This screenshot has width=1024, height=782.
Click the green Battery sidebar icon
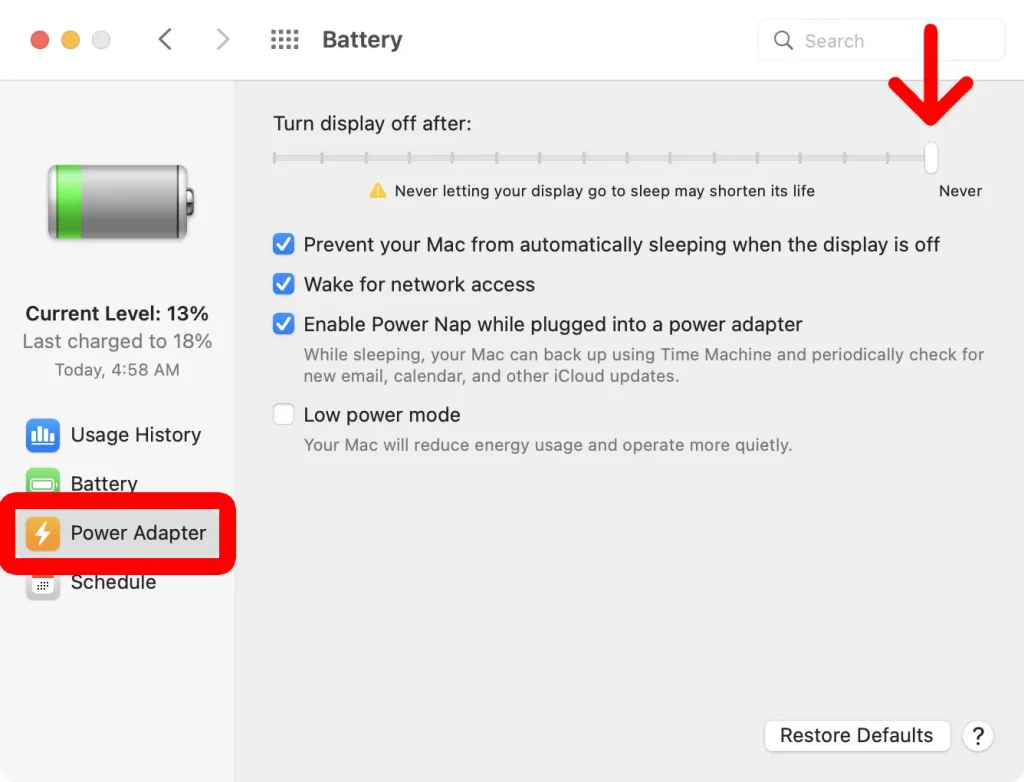[x=43, y=484]
